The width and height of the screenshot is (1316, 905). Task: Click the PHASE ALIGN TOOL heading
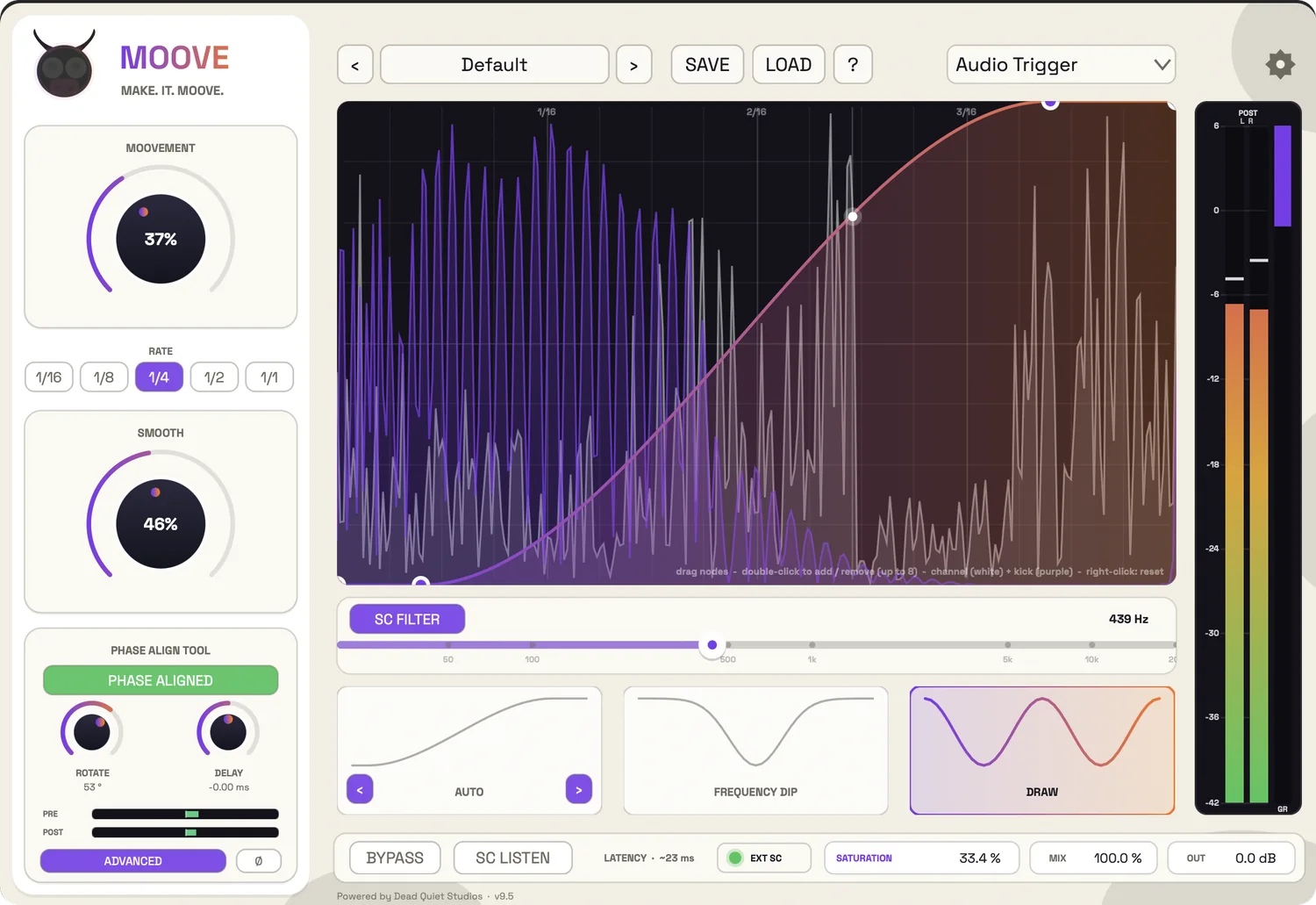click(x=161, y=650)
